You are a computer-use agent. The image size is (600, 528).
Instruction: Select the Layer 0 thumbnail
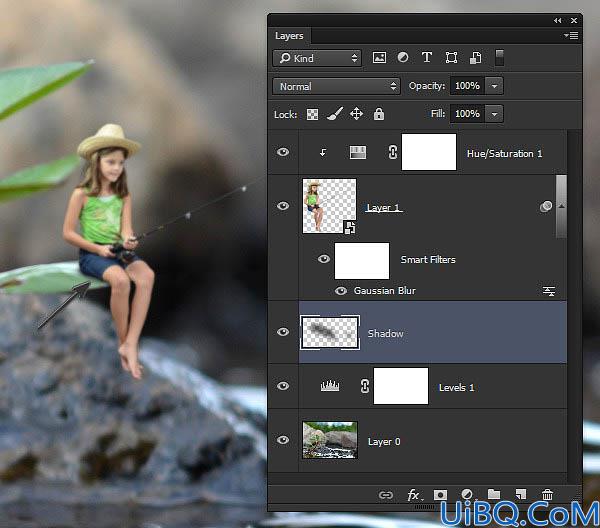330,440
